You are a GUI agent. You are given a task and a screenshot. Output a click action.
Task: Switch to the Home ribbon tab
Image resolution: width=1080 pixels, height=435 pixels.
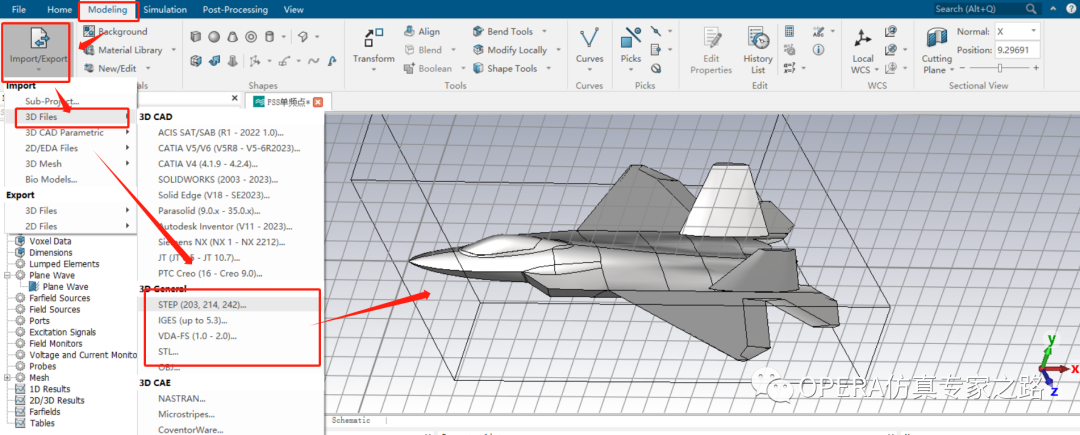point(60,10)
